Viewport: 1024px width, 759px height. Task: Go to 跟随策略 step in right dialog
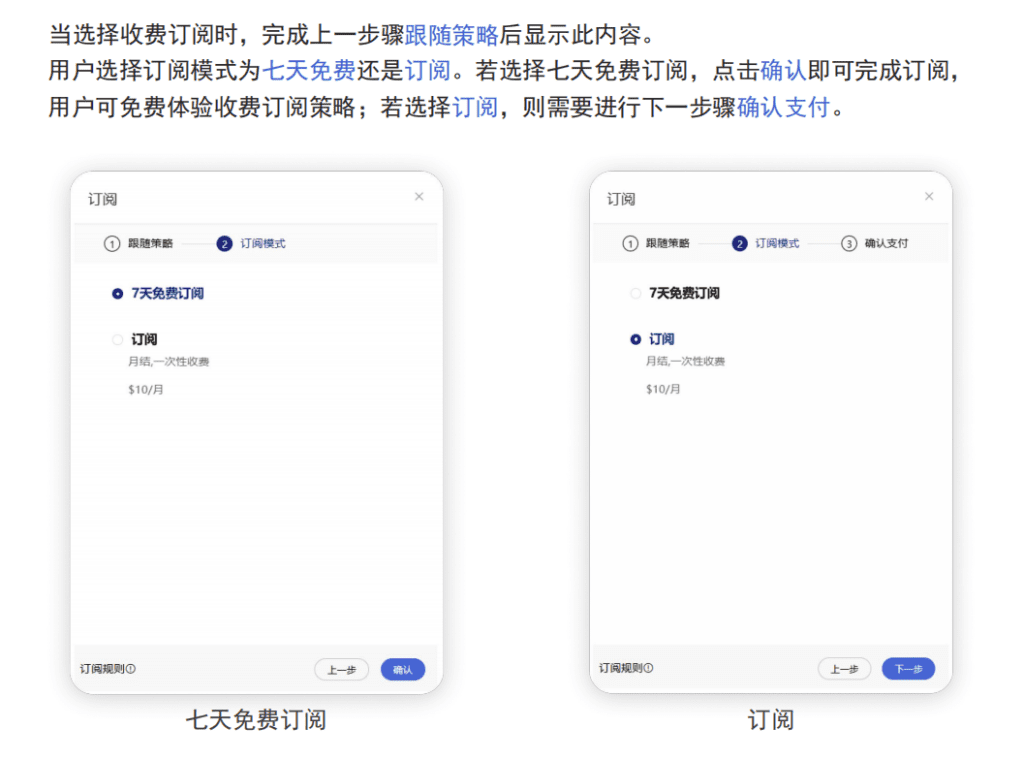click(668, 244)
